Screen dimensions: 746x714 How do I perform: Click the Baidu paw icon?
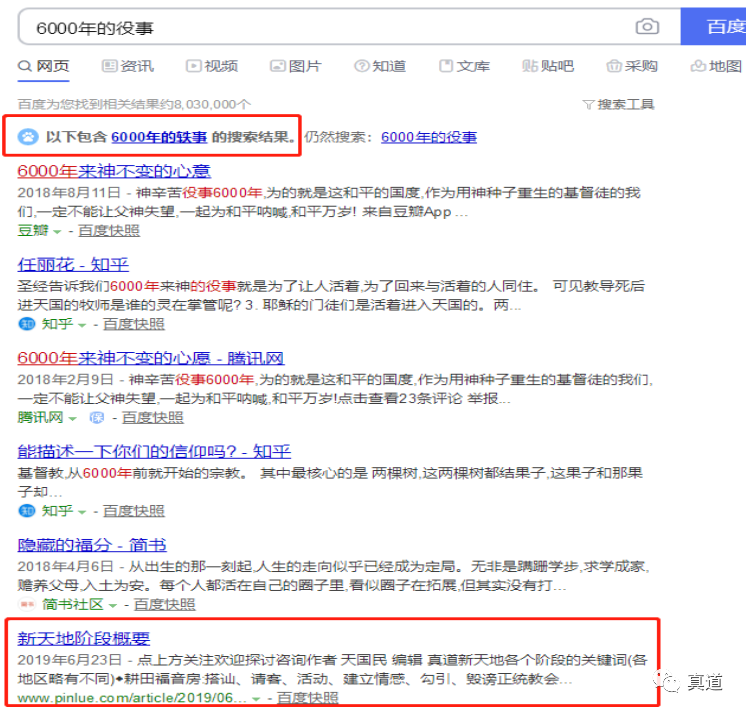(x=28, y=137)
